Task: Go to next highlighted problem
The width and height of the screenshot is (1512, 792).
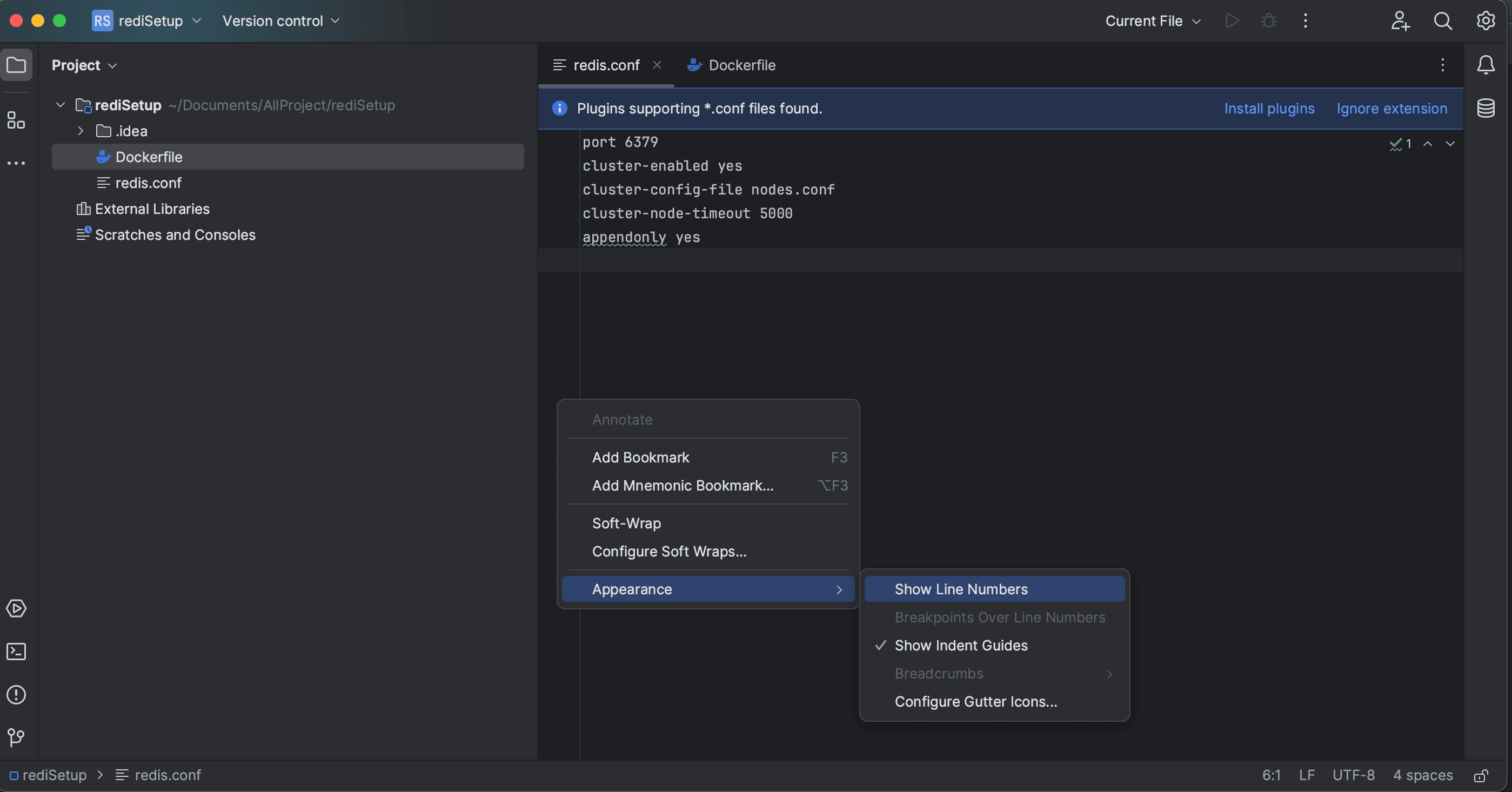Action: click(x=1450, y=144)
